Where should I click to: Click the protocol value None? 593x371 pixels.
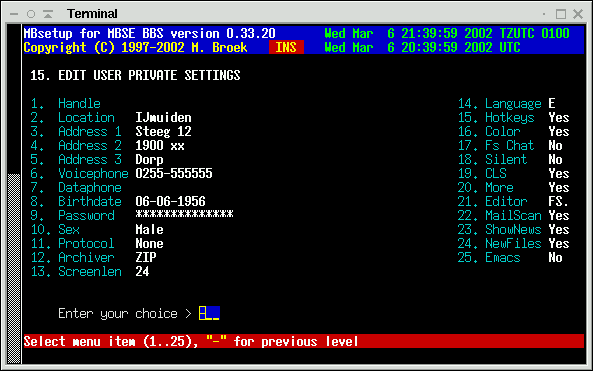point(149,243)
